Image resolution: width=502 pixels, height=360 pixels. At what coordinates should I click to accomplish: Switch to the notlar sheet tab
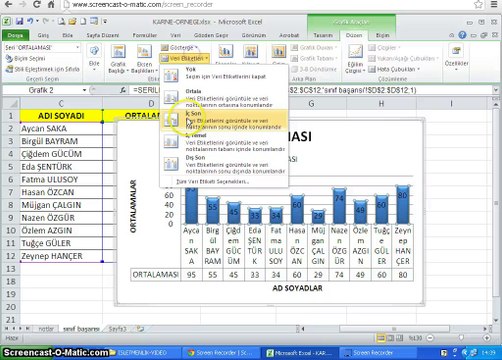click(x=46, y=329)
